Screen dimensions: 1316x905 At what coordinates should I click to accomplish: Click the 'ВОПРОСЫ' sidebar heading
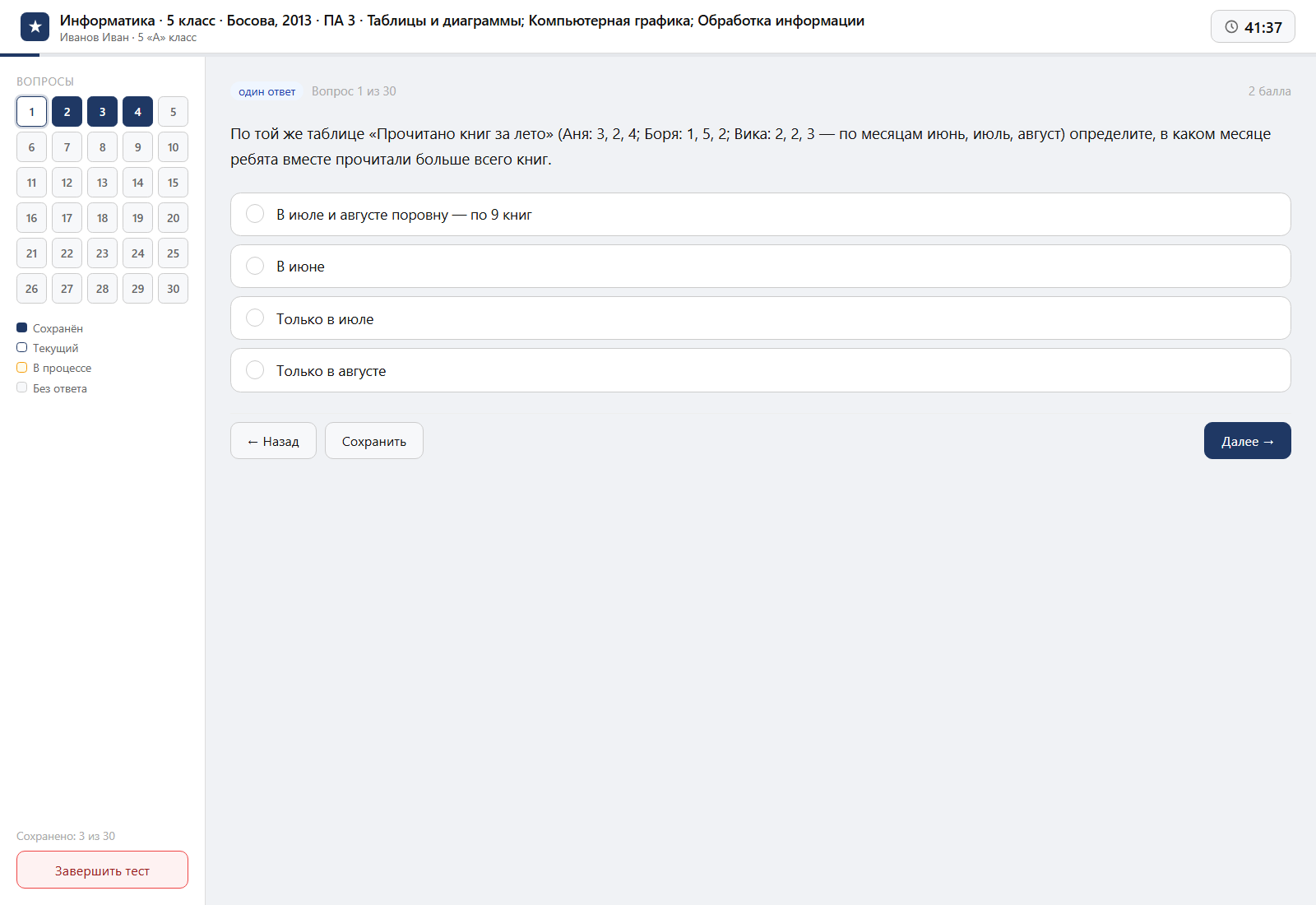(x=45, y=81)
